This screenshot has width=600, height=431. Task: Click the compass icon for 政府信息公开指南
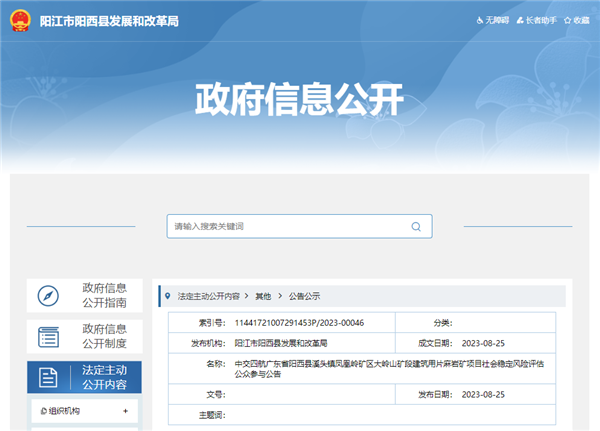(x=48, y=296)
